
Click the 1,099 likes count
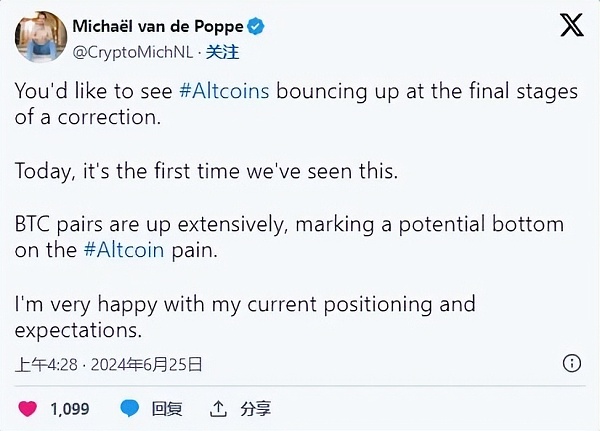[x=69, y=408]
